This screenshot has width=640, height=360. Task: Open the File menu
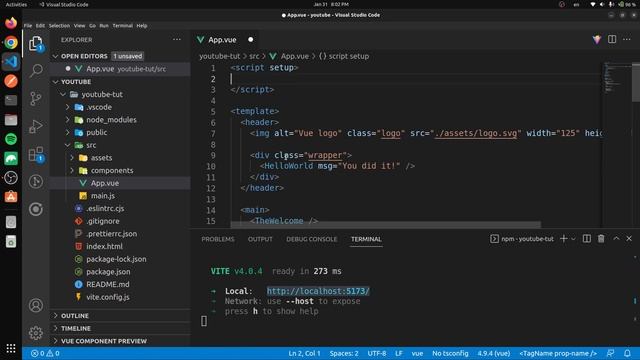[x=28, y=25]
